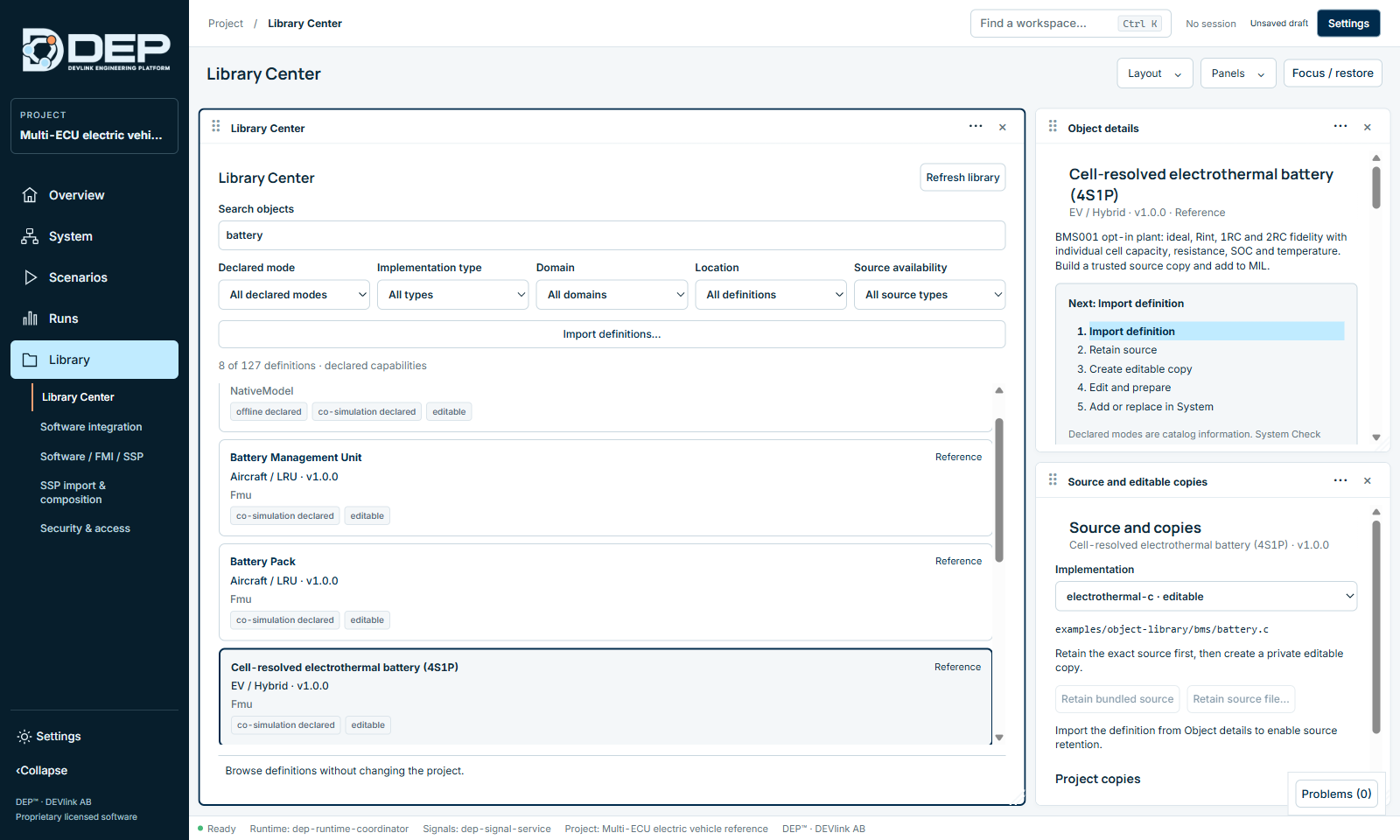Screen dimensions: 1400x840
Task: Go to Software integration page
Action: click(x=91, y=427)
